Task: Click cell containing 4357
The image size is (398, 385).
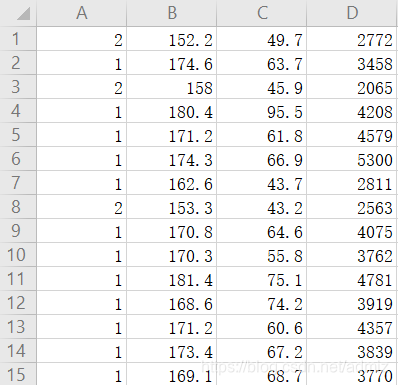Action: [352, 327]
